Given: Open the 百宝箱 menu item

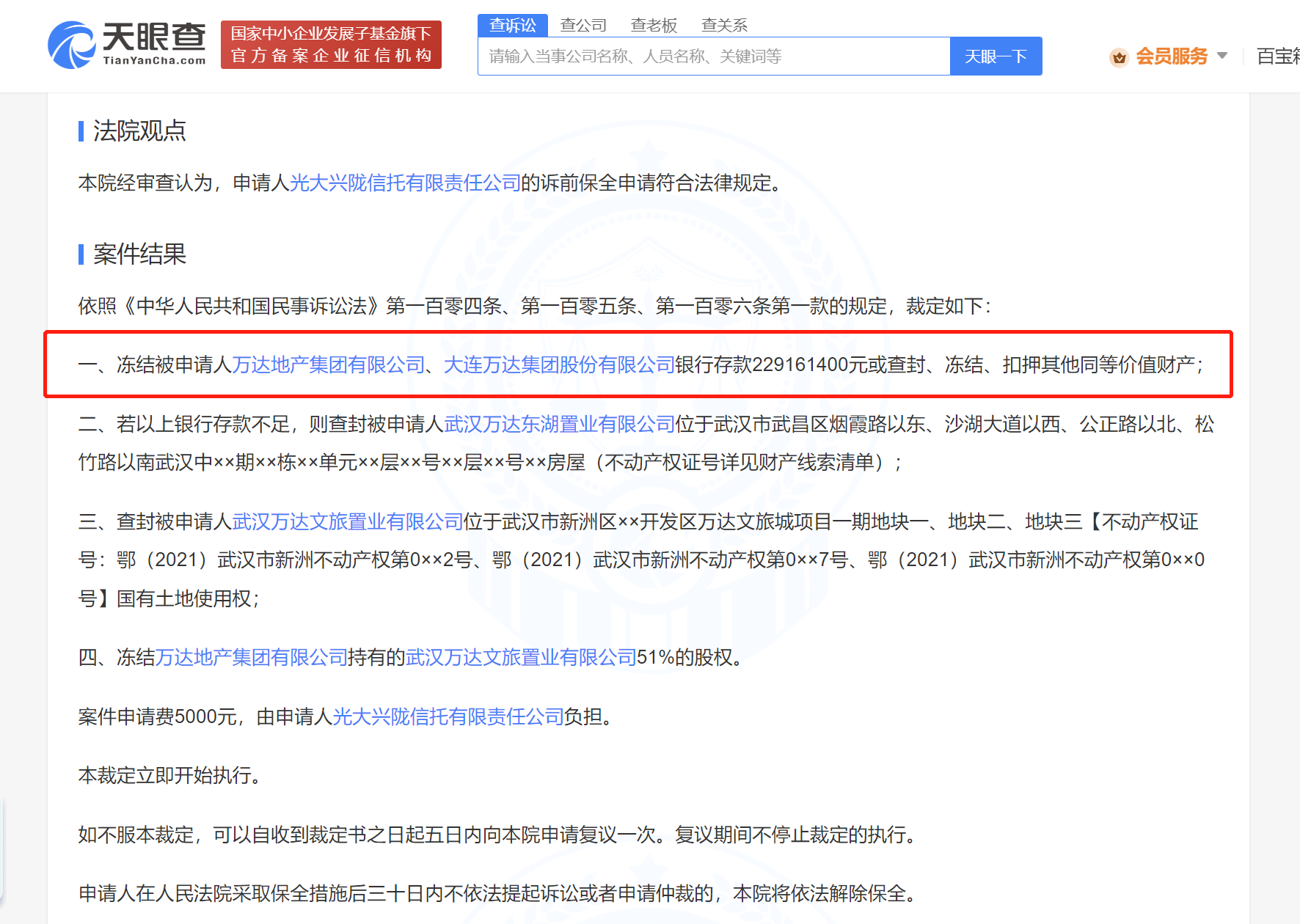Looking at the screenshot, I should click(1278, 56).
